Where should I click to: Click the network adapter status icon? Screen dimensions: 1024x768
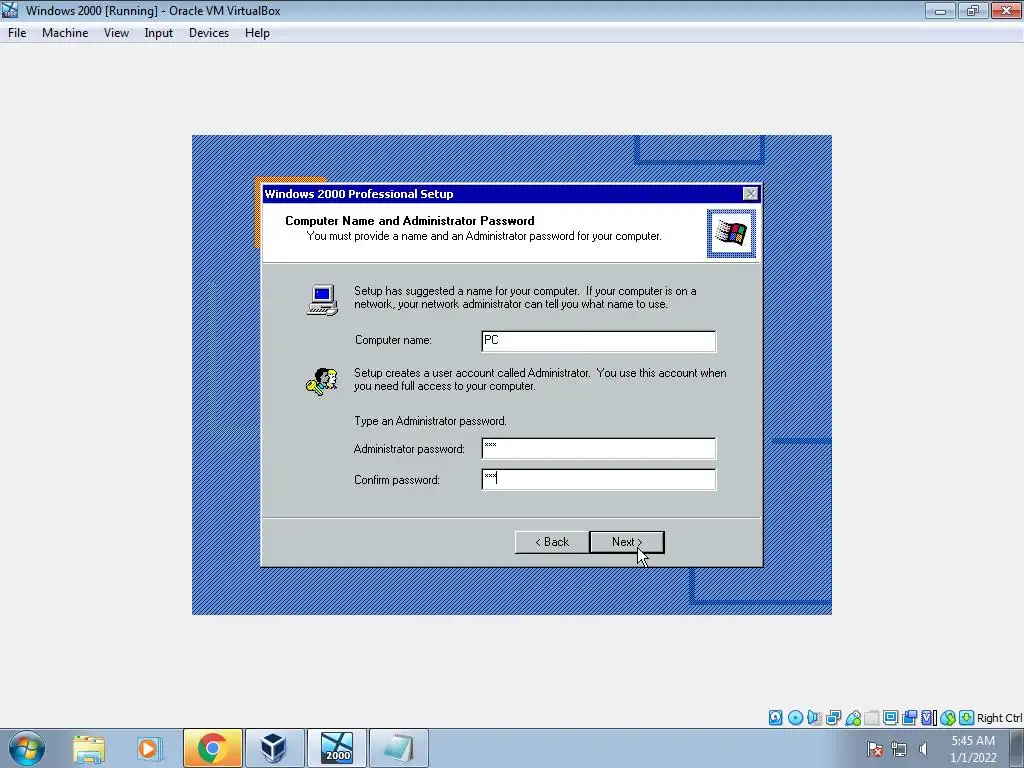pyautogui.click(x=833, y=718)
